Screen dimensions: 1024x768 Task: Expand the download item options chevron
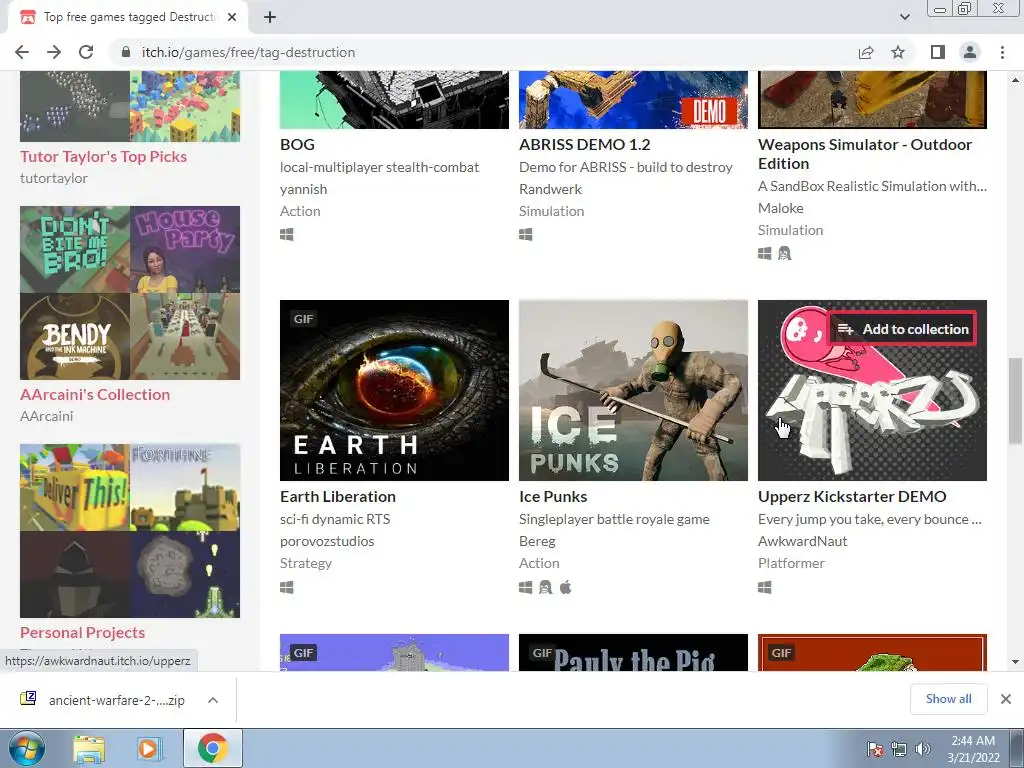(x=213, y=700)
